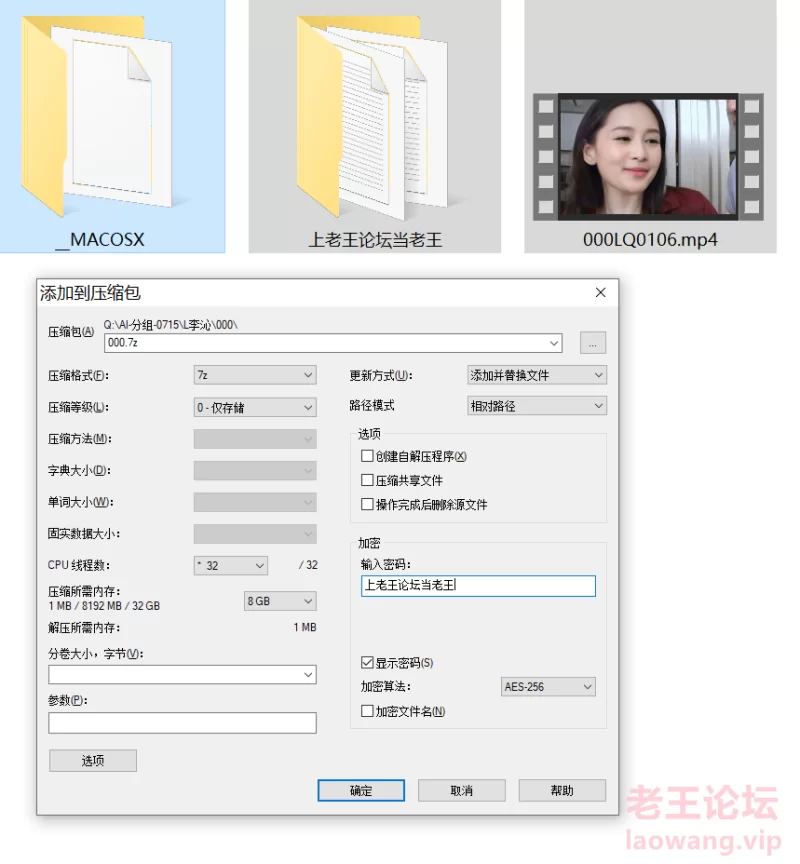Open the 加密算法 dropdown showing AES-256
This screenshot has height=864, width=800.
click(x=548, y=687)
